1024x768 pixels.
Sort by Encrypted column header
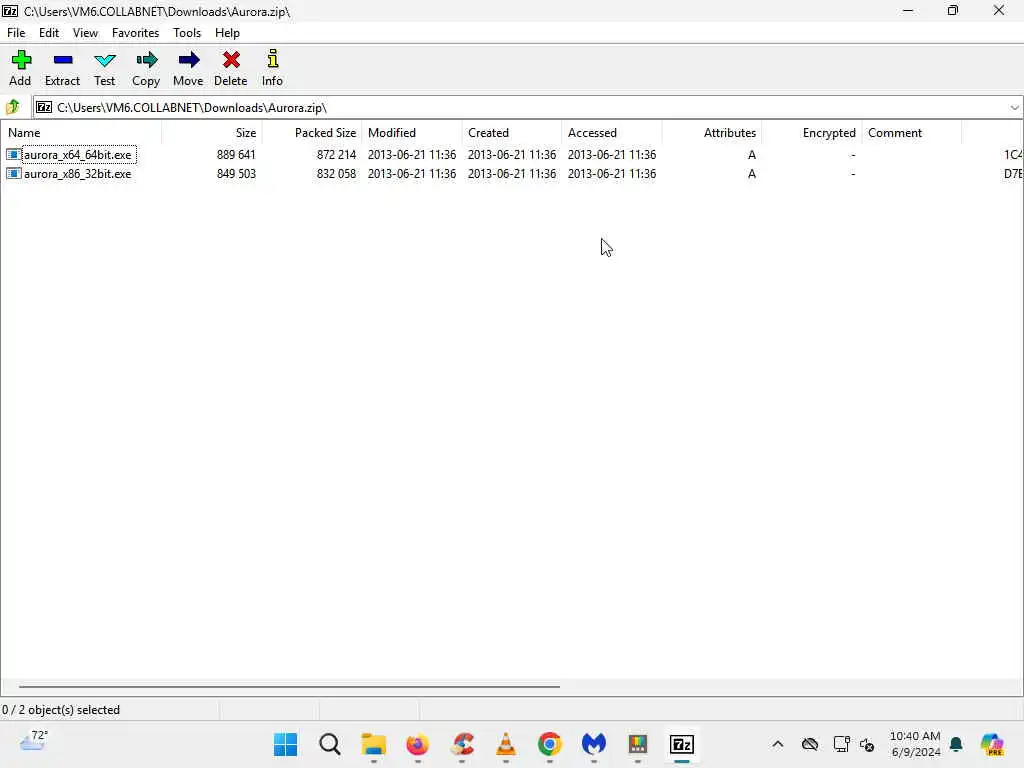coord(811,133)
